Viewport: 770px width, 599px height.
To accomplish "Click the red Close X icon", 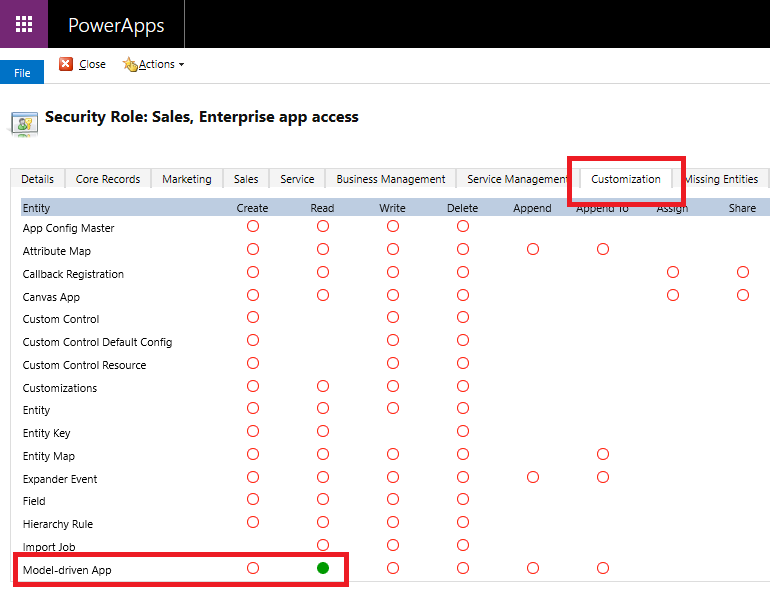I will [66, 64].
